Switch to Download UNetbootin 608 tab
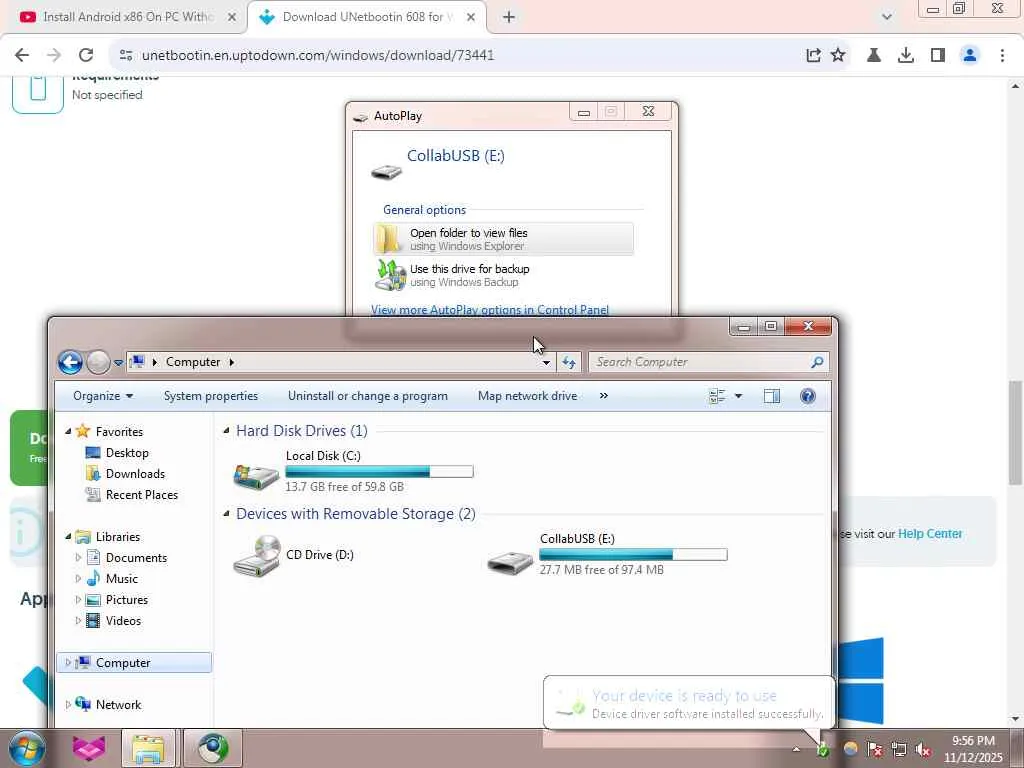 point(367,17)
